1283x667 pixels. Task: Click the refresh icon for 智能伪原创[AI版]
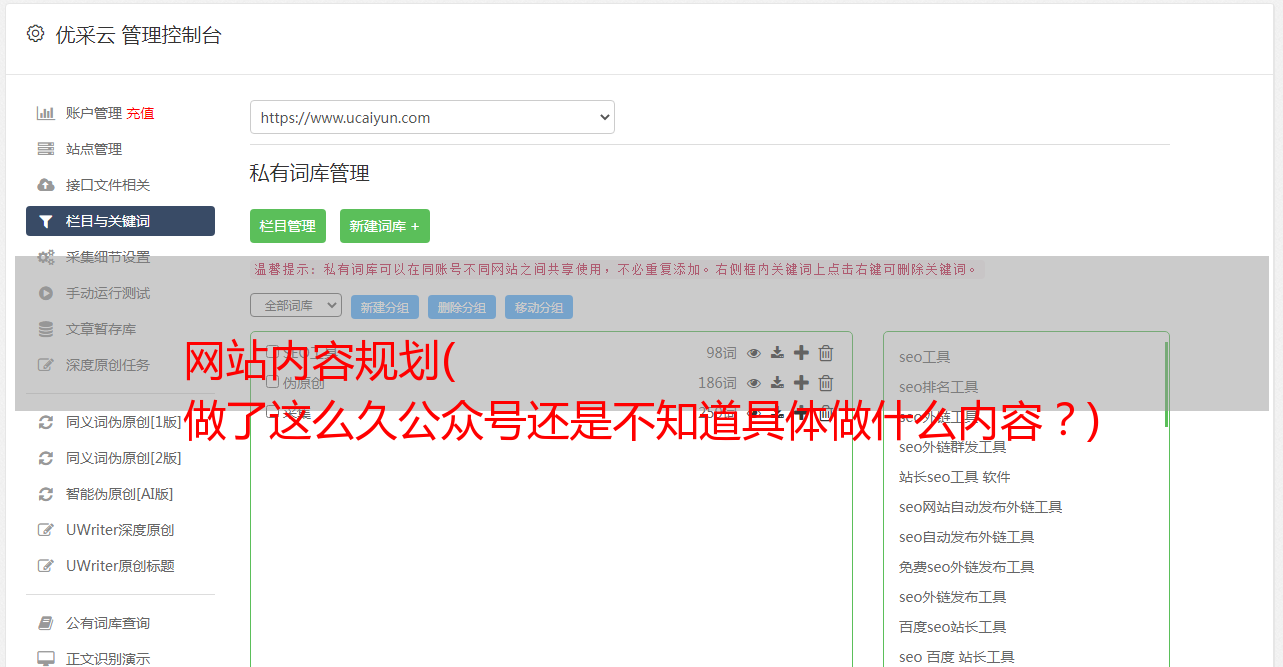click(x=46, y=494)
